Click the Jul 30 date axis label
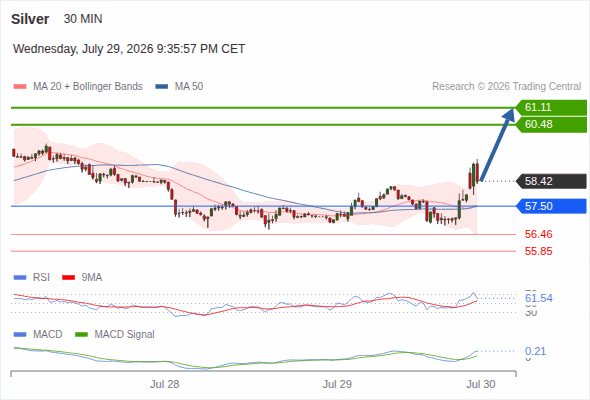 coord(481,384)
